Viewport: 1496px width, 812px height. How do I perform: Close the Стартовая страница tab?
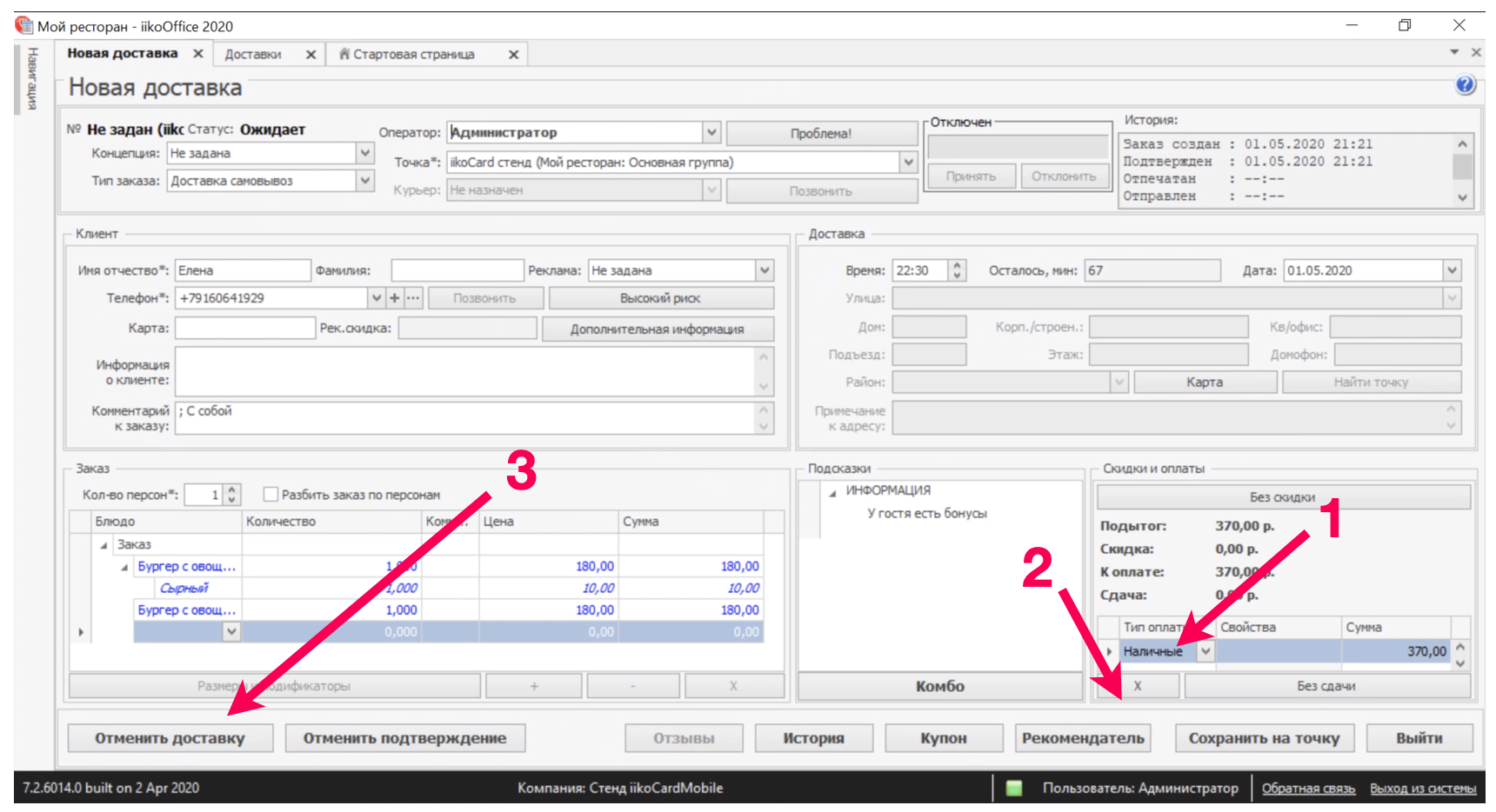click(513, 55)
